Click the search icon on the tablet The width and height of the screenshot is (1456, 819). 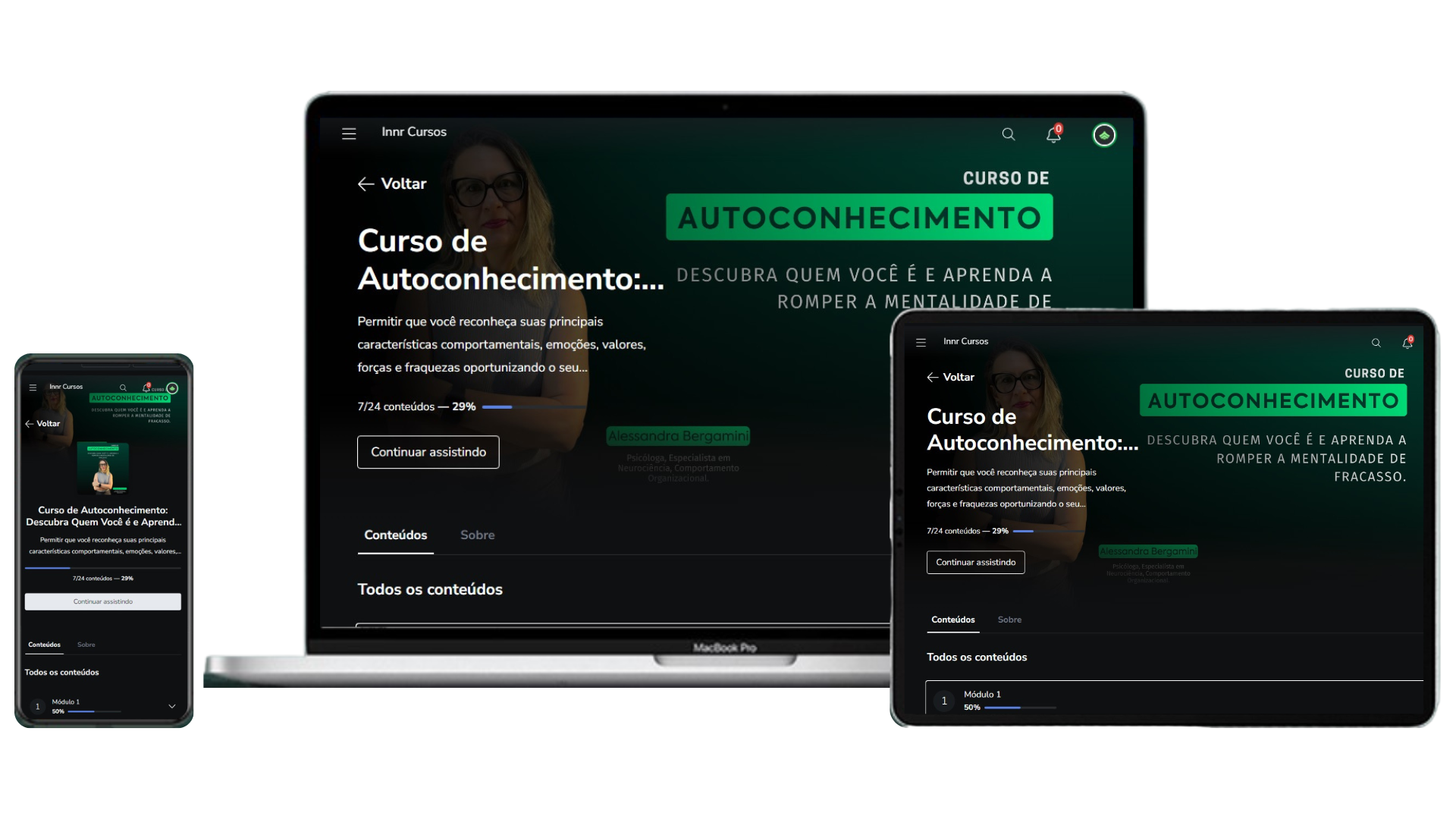click(x=1376, y=343)
